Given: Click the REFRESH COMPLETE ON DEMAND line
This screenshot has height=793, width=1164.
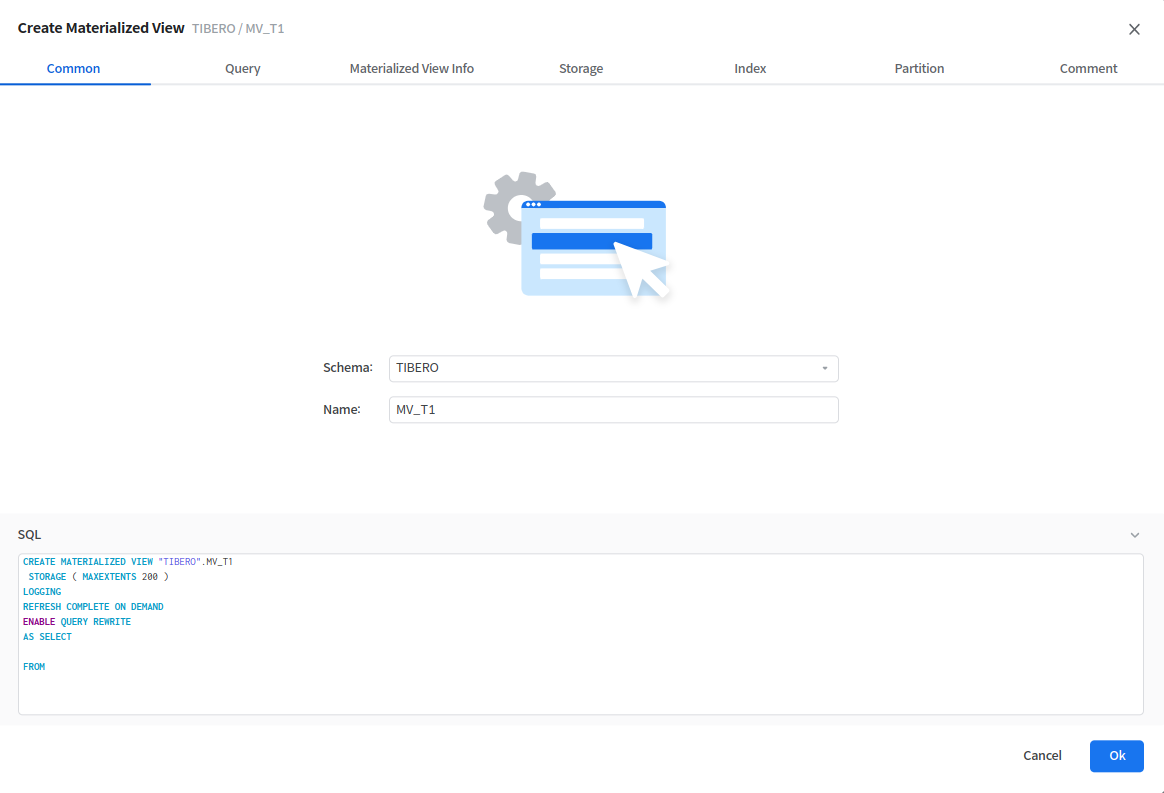Looking at the screenshot, I should pos(94,607).
